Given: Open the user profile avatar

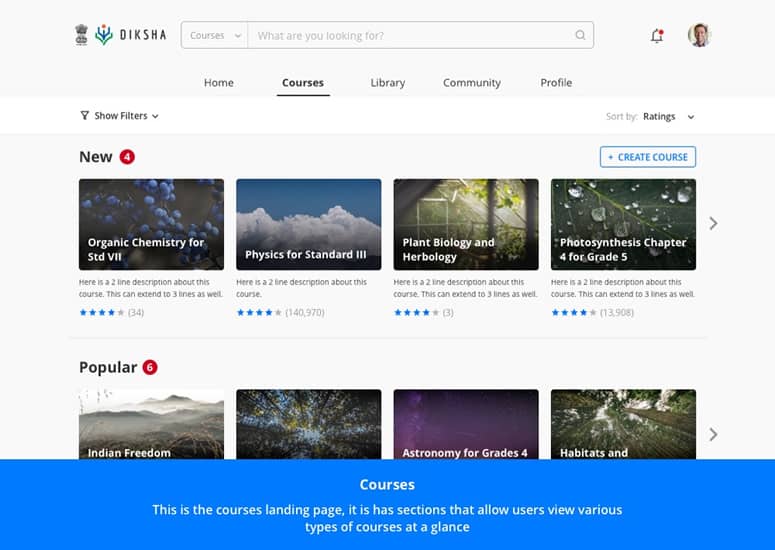Looking at the screenshot, I should click(699, 35).
